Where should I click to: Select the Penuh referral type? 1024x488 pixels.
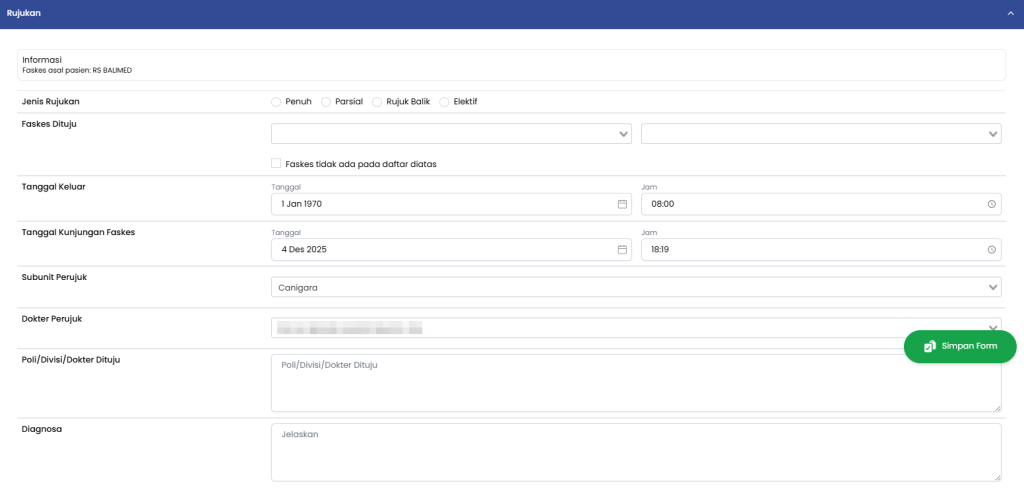tap(276, 102)
